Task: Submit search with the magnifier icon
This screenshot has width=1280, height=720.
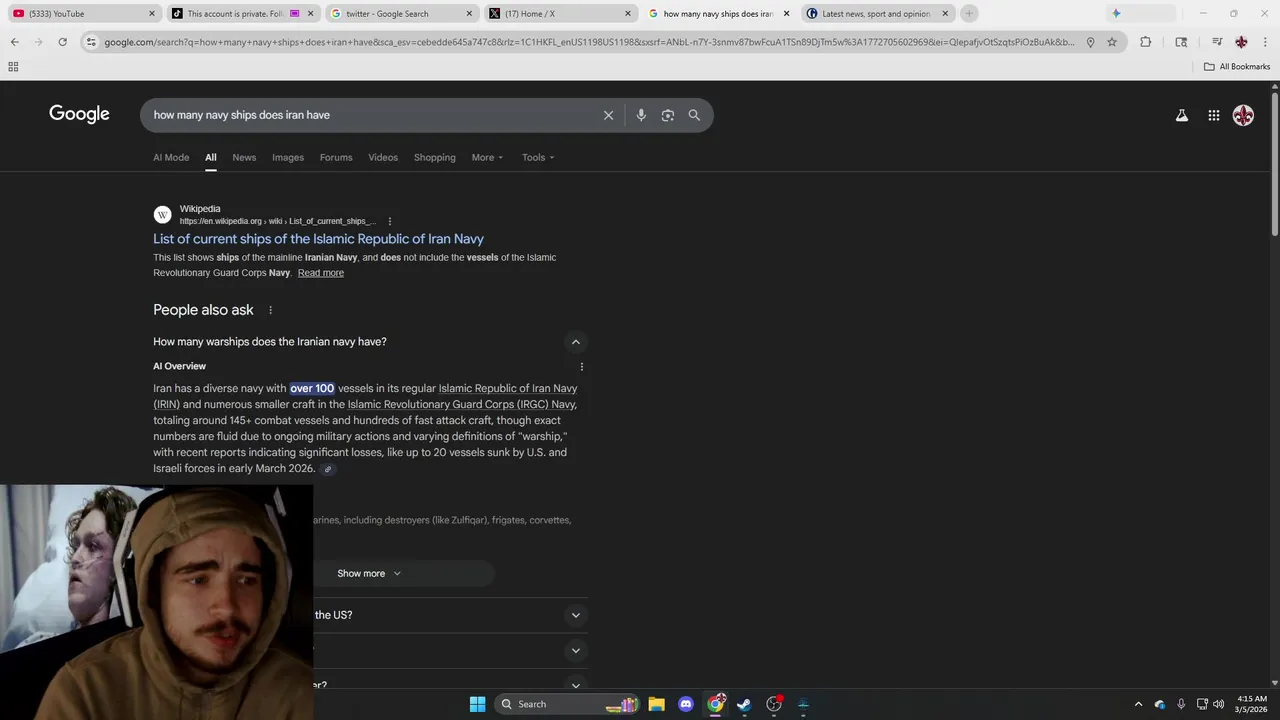Action: tap(694, 115)
